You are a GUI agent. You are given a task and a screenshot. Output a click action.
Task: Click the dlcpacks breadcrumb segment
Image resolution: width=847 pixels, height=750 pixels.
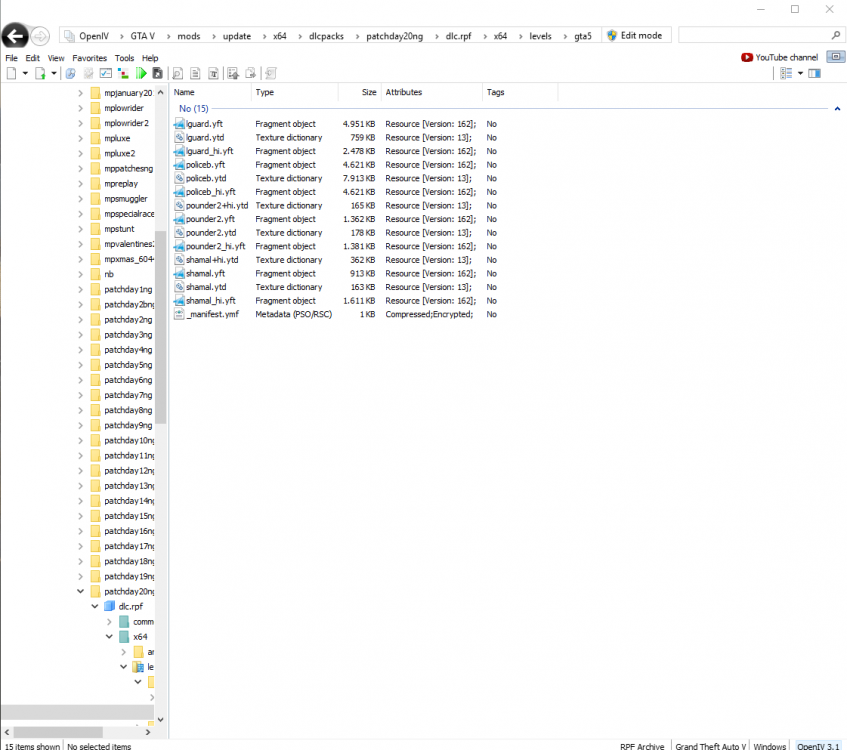point(326,36)
